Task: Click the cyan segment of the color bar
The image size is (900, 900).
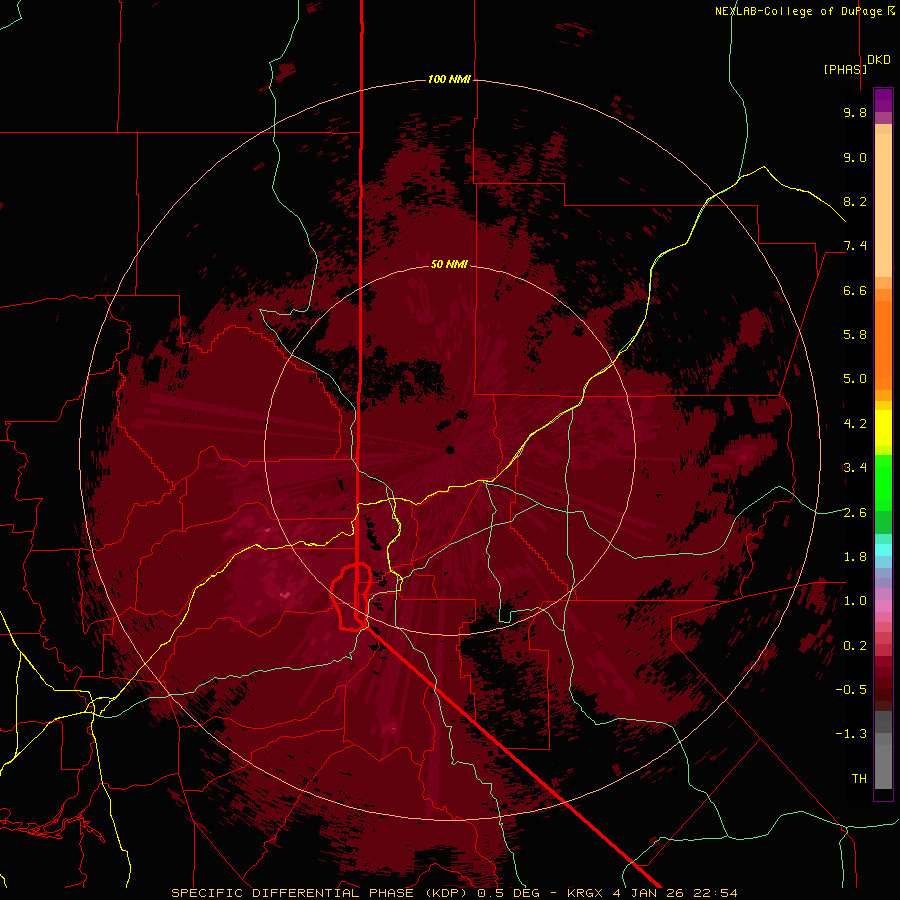Action: [x=883, y=549]
